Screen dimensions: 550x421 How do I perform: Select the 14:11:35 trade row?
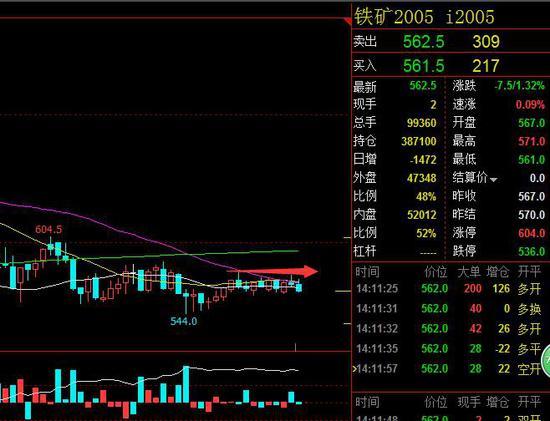(448, 349)
